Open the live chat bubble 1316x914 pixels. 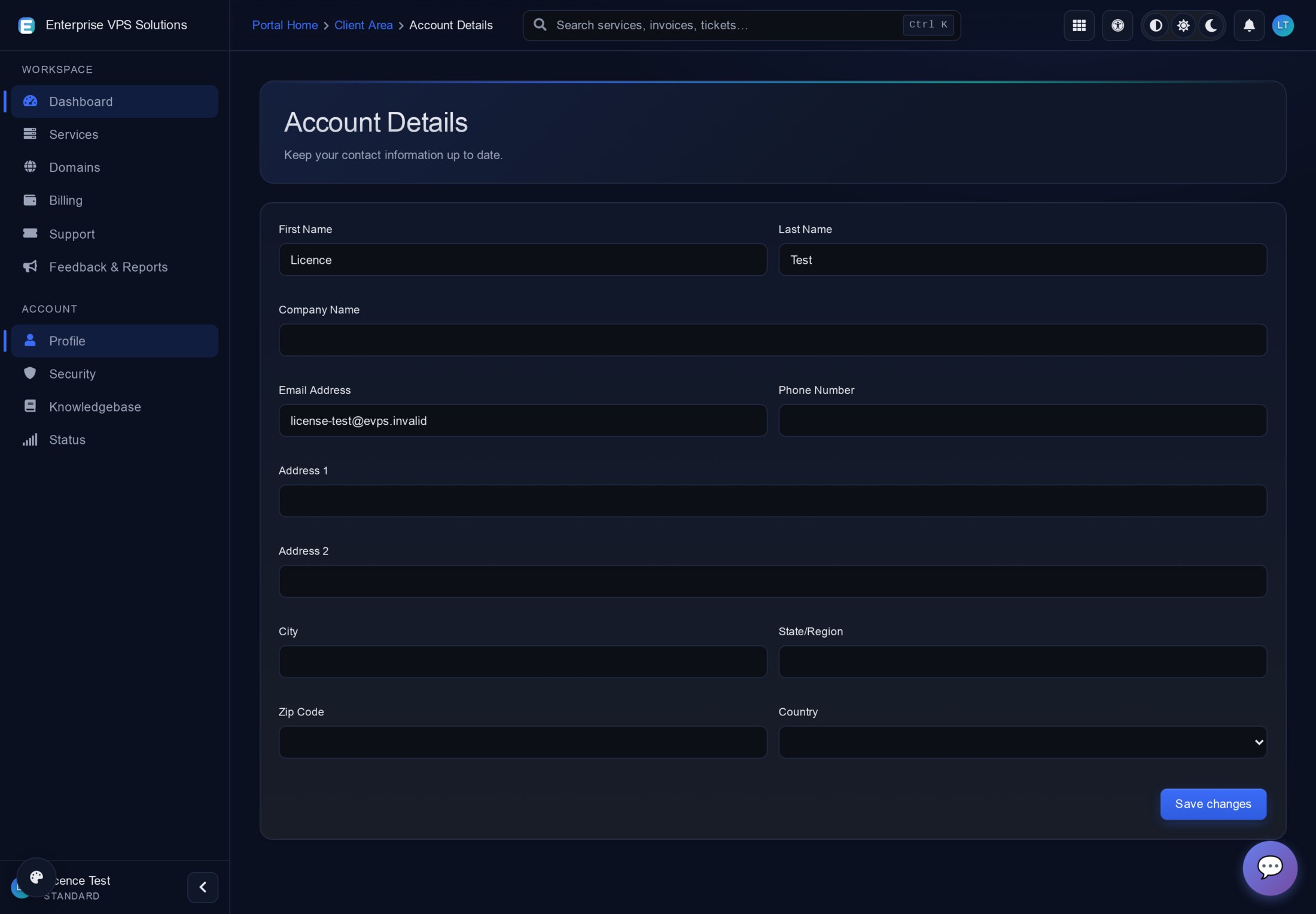pos(1270,867)
